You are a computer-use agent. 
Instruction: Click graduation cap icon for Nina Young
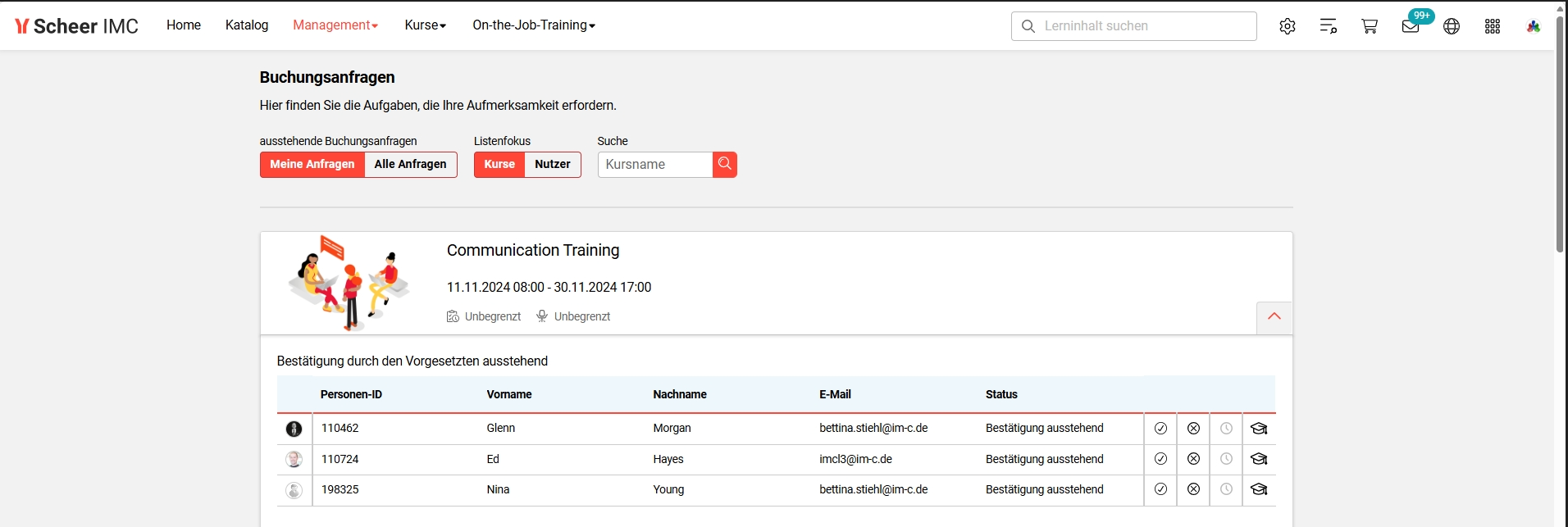click(x=1259, y=489)
